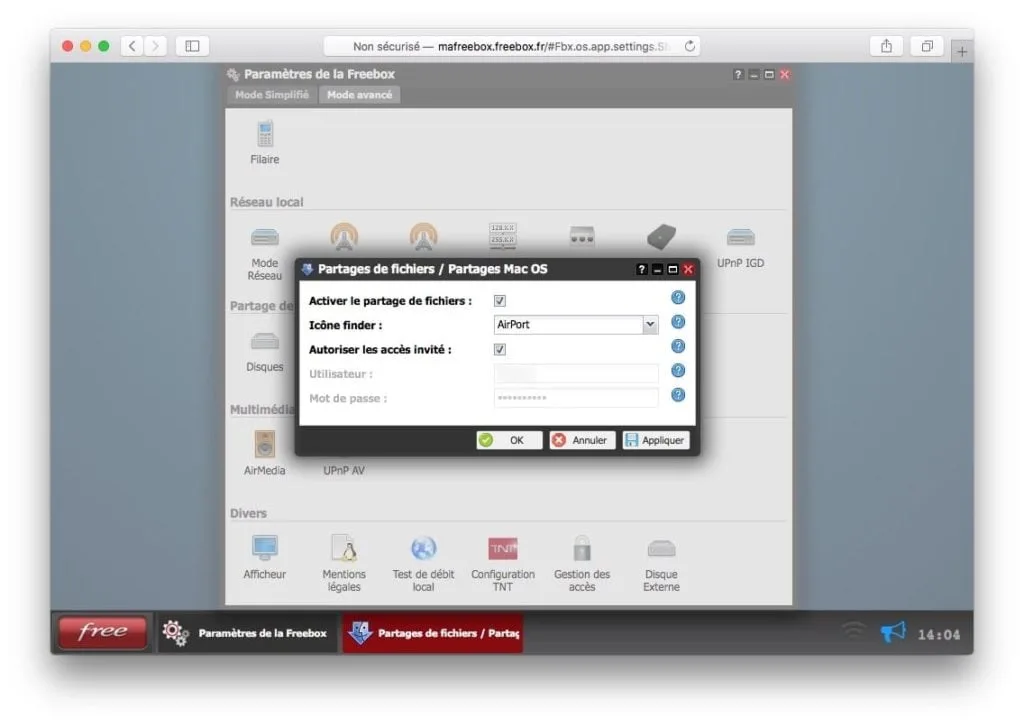Click help icon beside Icône finder
Viewport: 1024px width, 727px height.
tap(678, 322)
